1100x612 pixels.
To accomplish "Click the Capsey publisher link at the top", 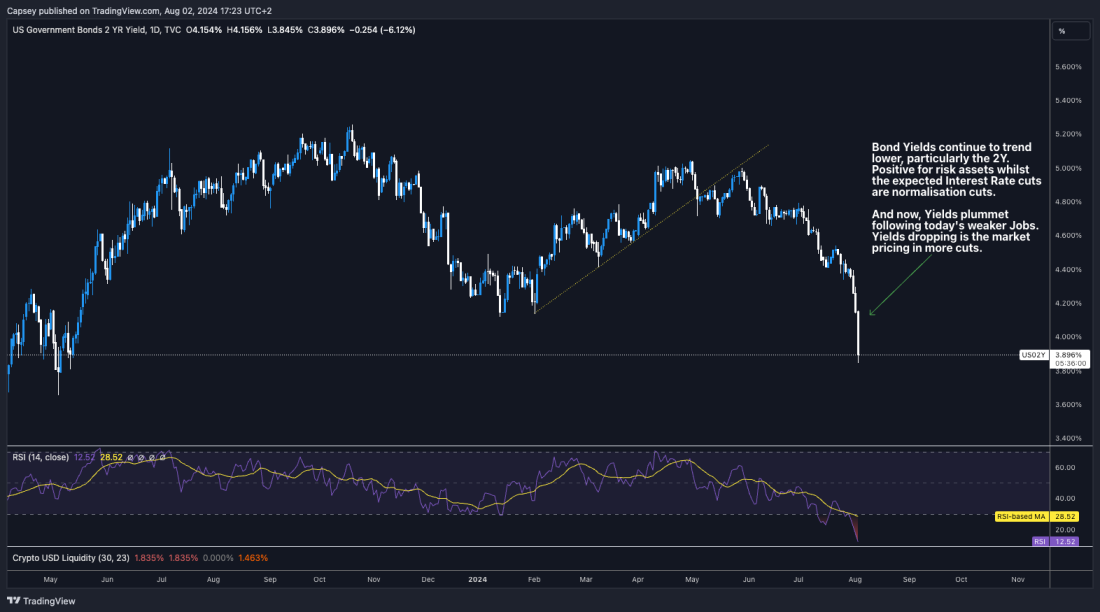I will pos(22,9).
